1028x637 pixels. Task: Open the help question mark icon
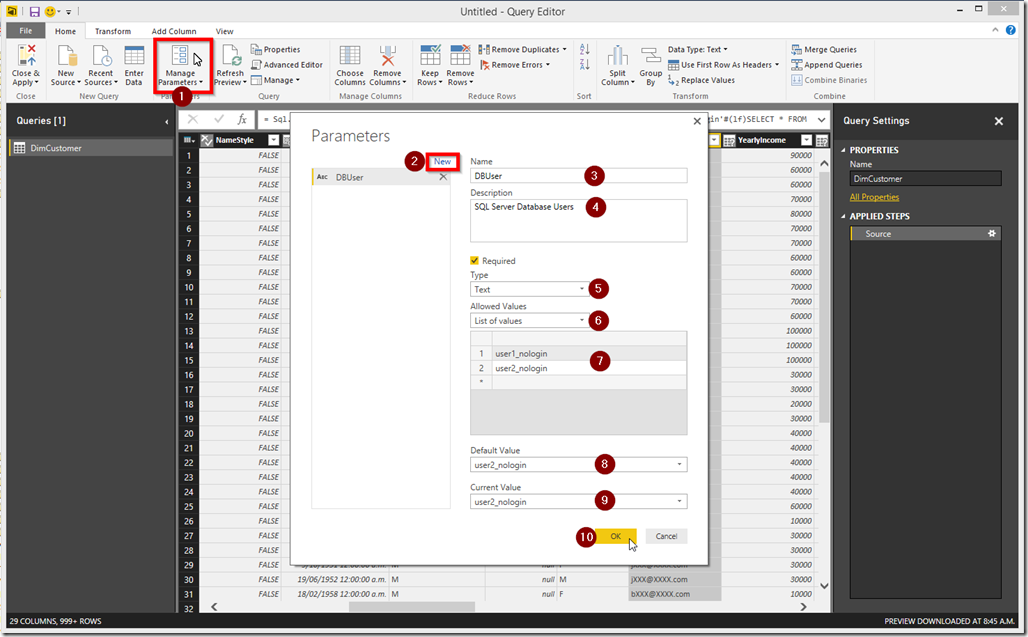(x=1011, y=30)
